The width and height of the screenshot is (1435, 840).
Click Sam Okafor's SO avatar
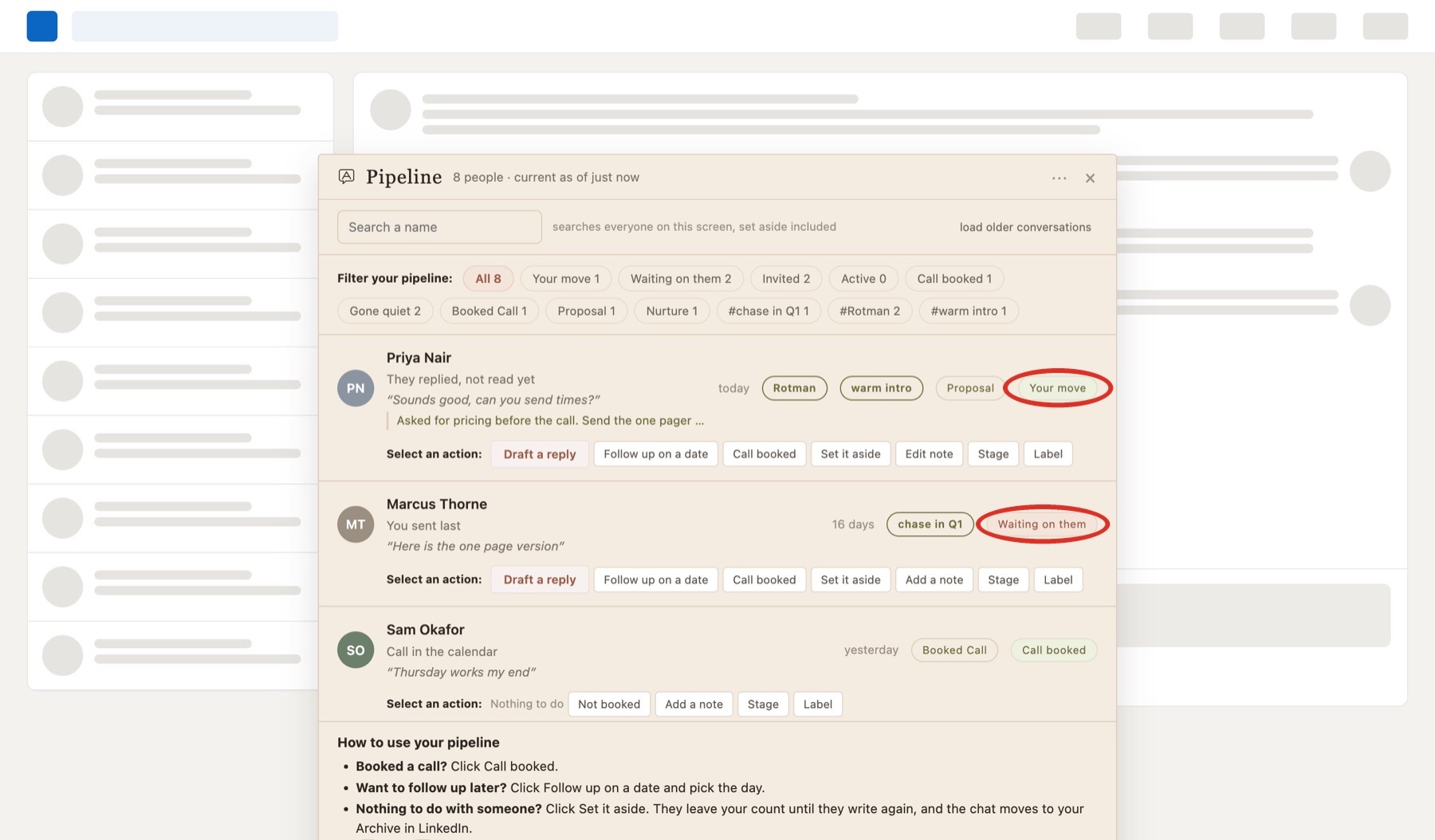click(x=356, y=650)
